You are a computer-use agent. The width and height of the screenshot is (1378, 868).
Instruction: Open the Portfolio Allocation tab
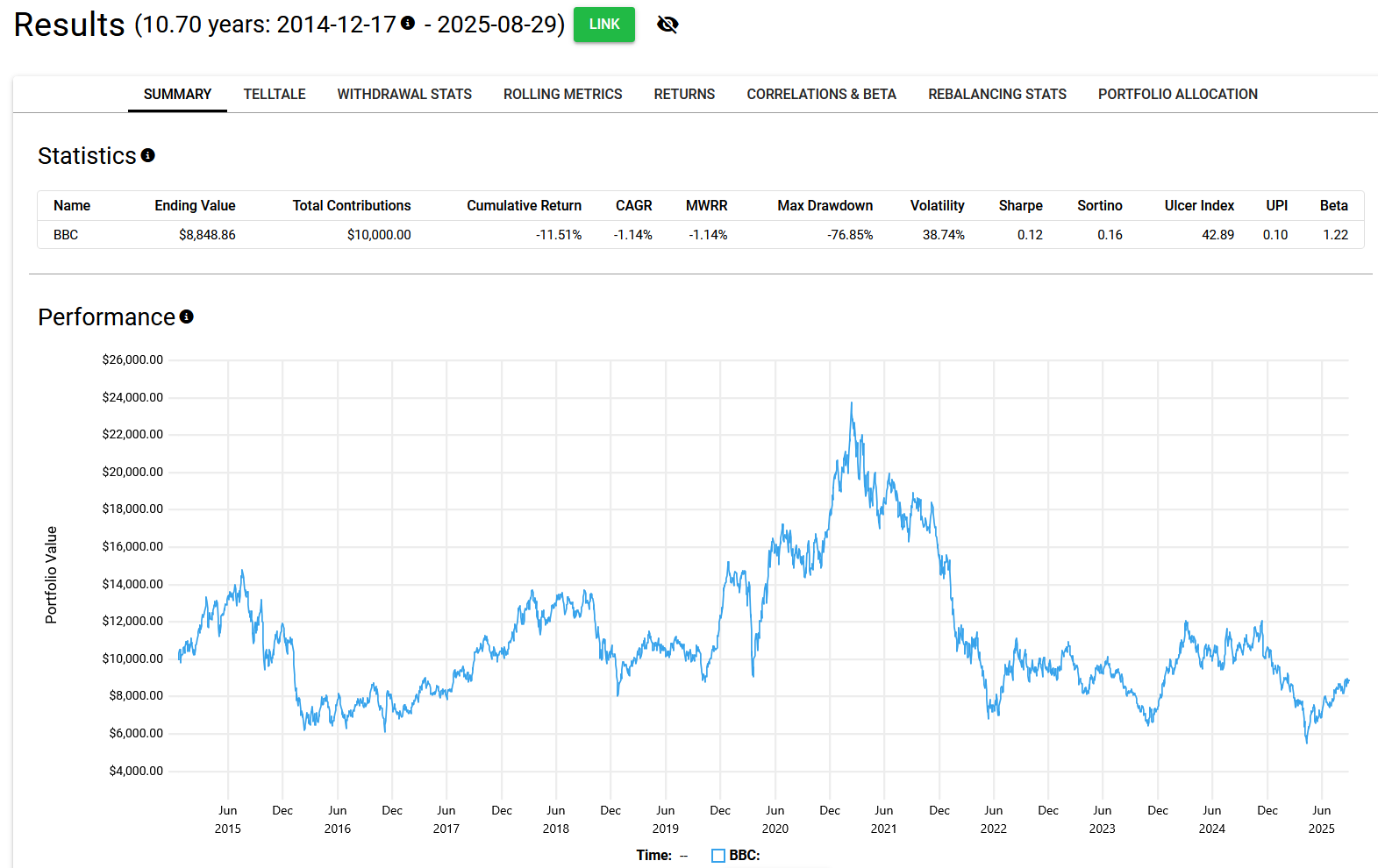click(x=1178, y=94)
